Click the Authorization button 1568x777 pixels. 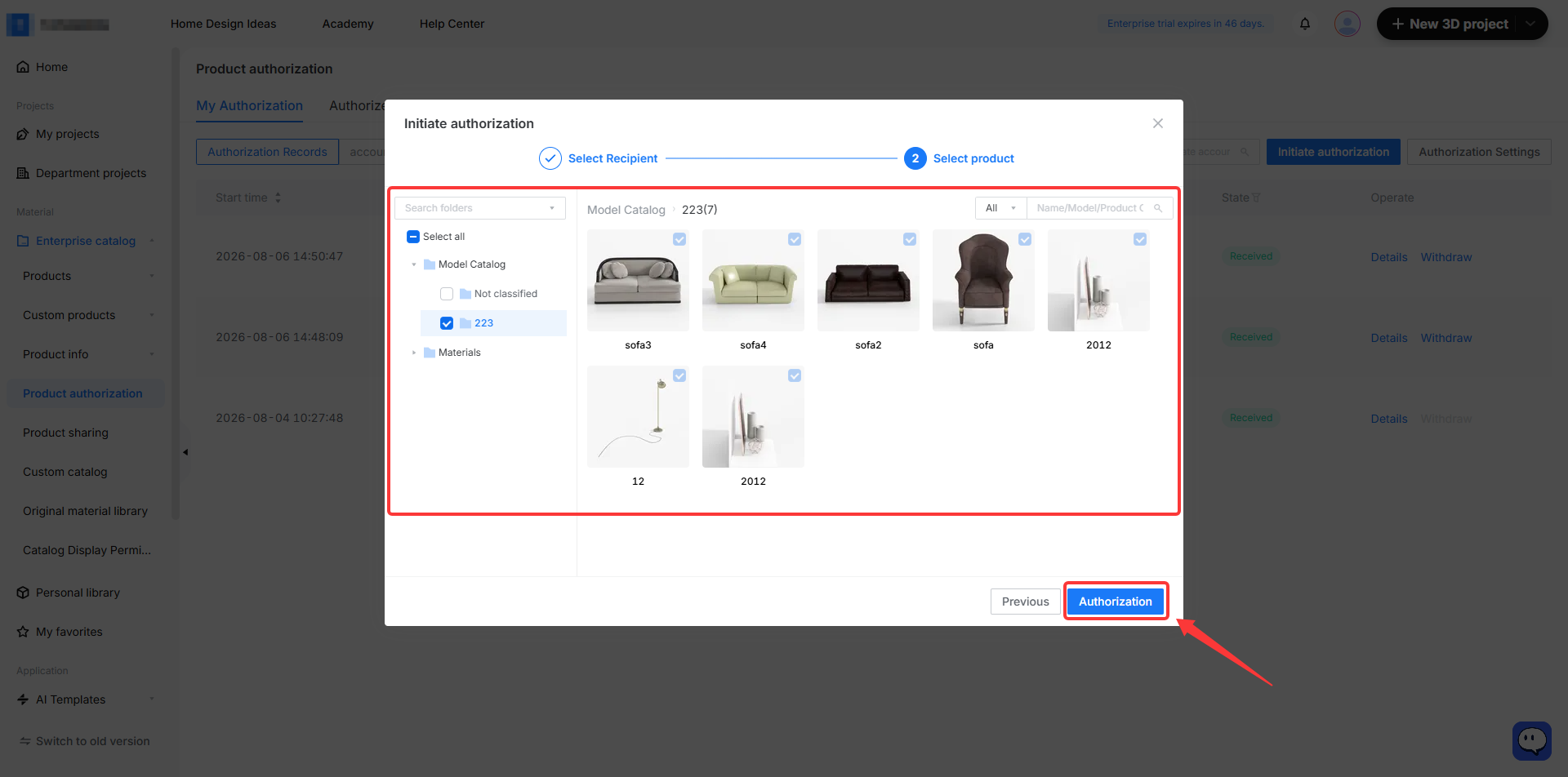coord(1115,602)
